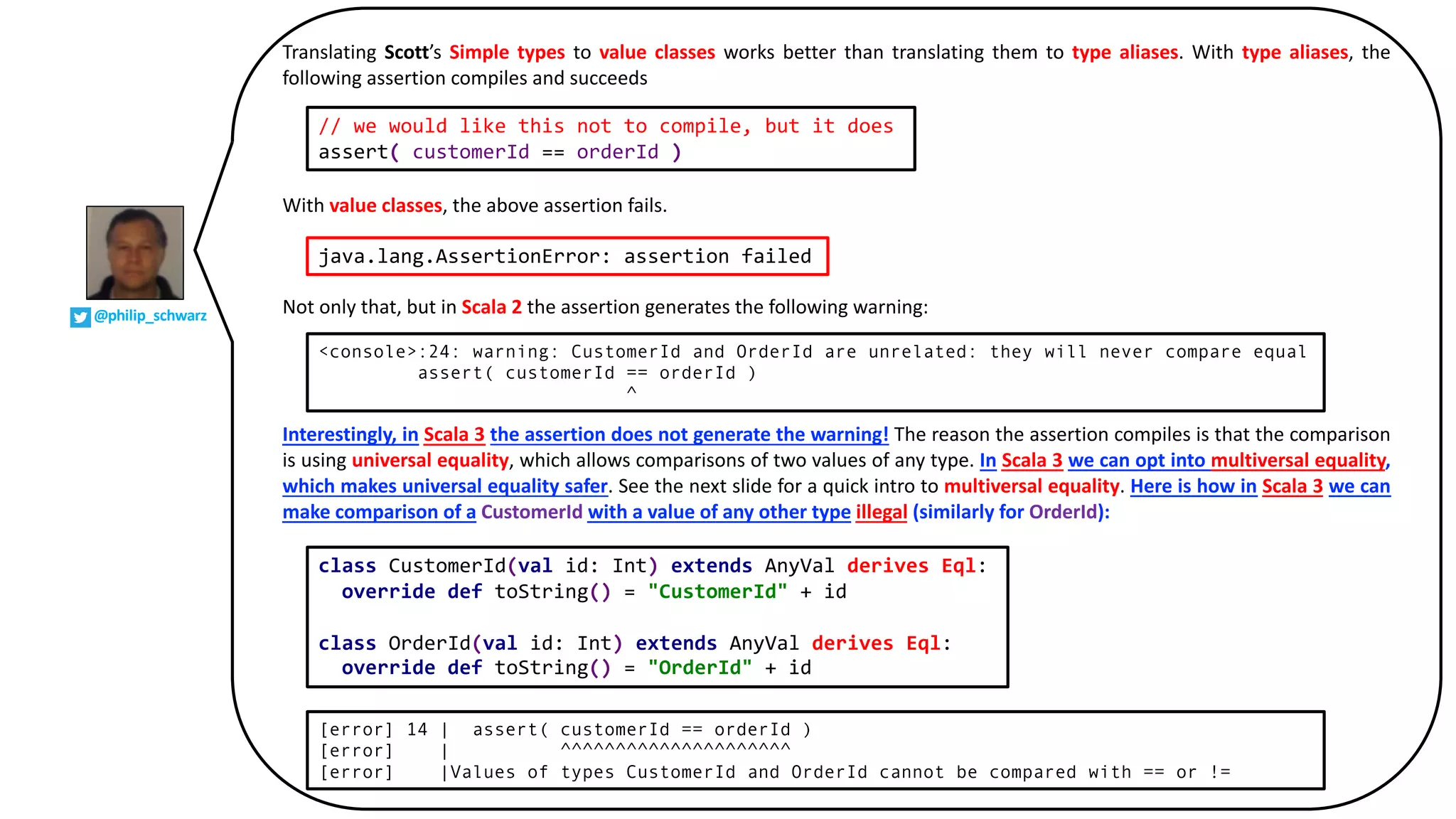Click the string literal "CustomerId" in code
Image resolution: width=1456 pixels, height=819 pixels.
click(x=717, y=591)
